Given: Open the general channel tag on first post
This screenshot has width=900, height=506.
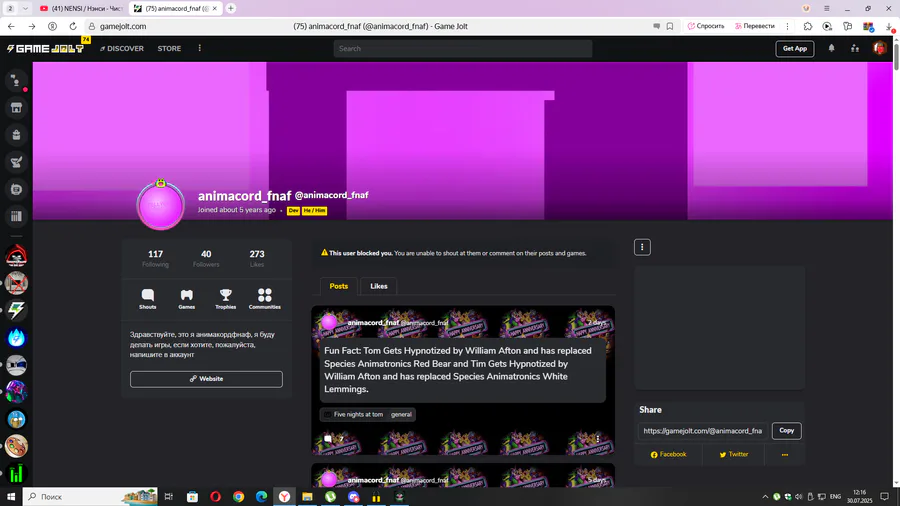Looking at the screenshot, I should 401,414.
